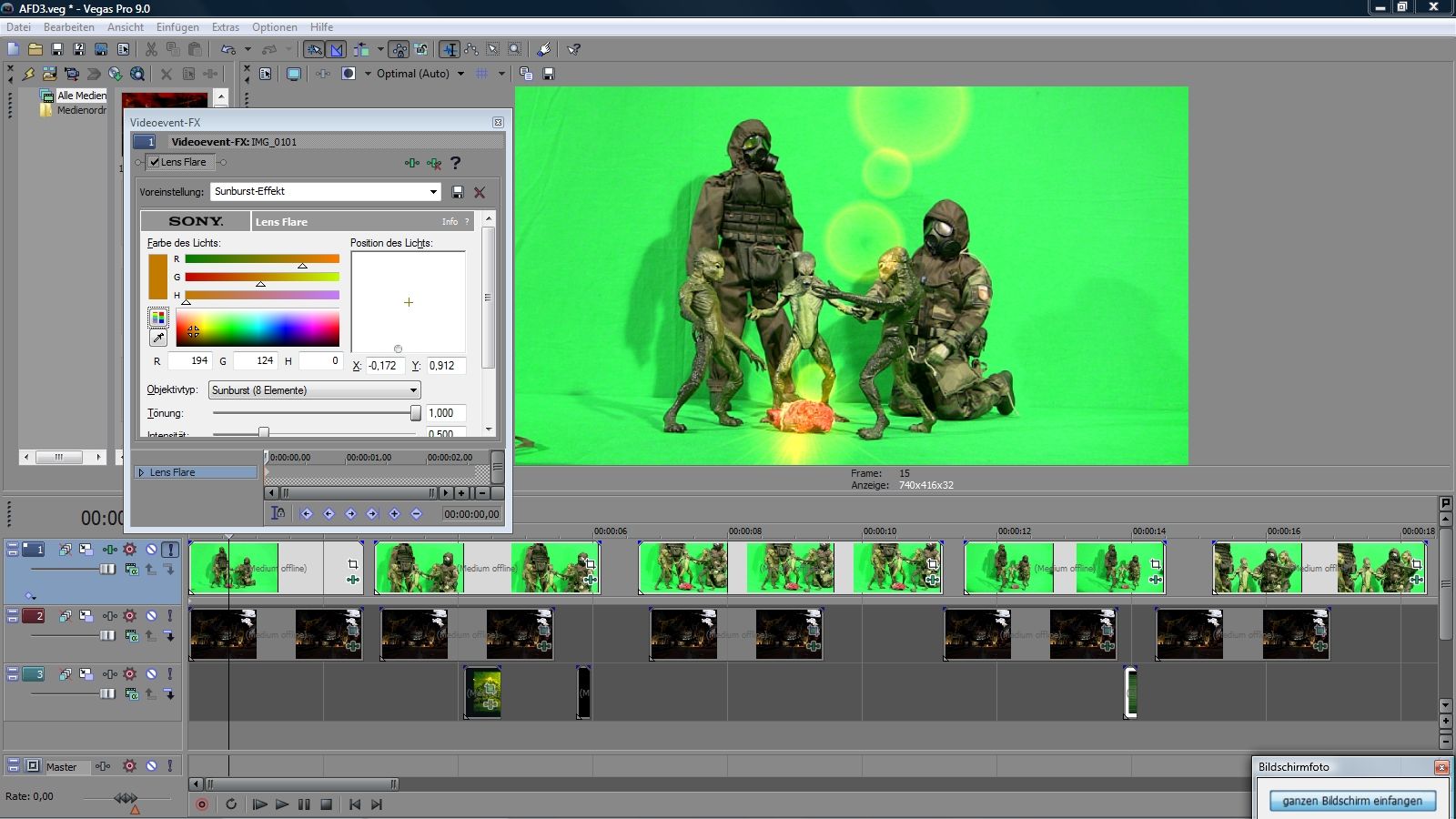Open the Objektivtyp dropdown list
This screenshot has height=819, width=1456.
[x=413, y=390]
